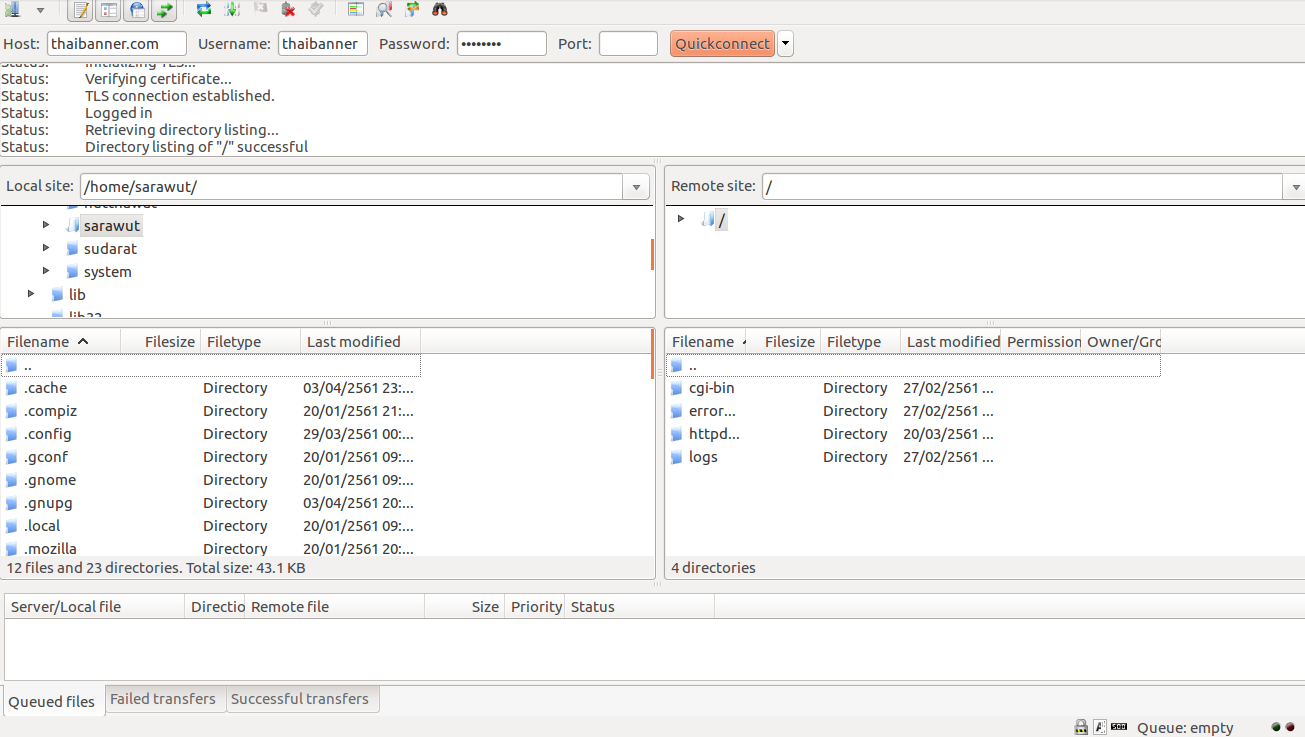
Task: Open directory listing filters dialog
Action: 356,10
